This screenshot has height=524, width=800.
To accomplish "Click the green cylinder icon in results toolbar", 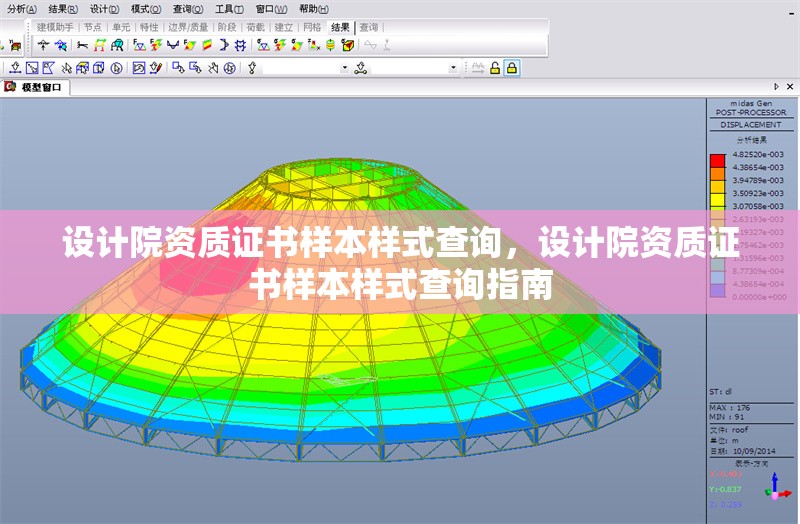I will (329, 45).
